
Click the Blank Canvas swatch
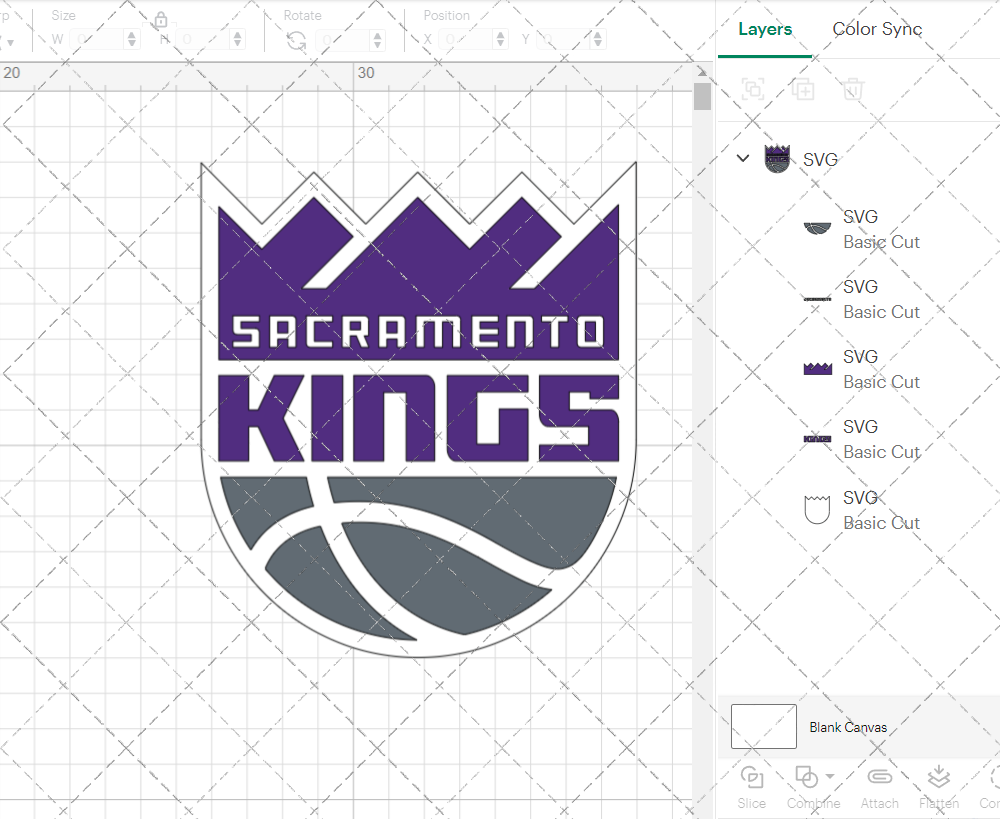click(x=763, y=727)
